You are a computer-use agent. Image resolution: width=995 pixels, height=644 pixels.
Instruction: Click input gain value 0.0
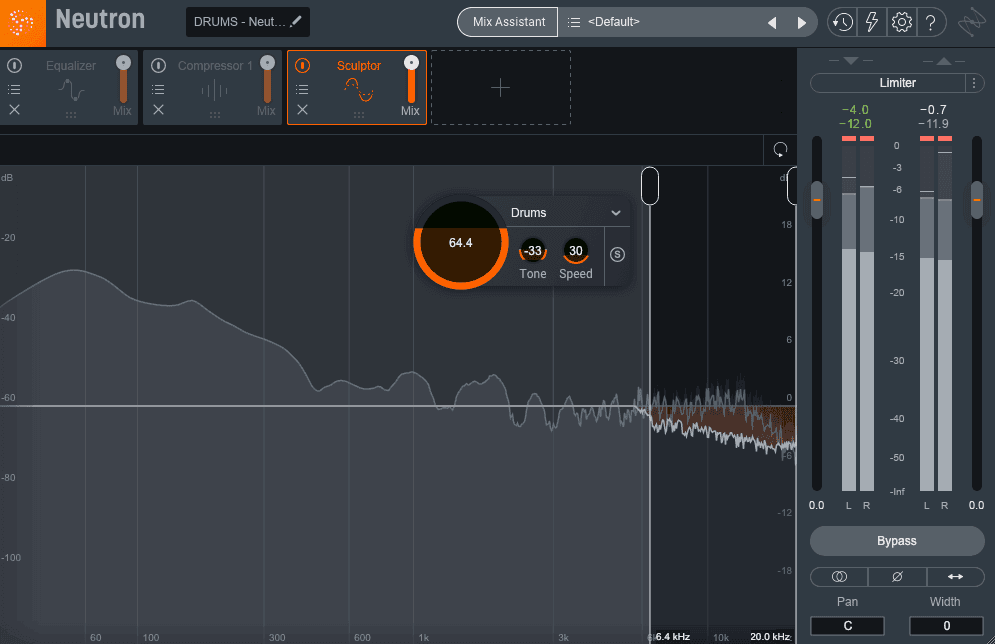(817, 506)
